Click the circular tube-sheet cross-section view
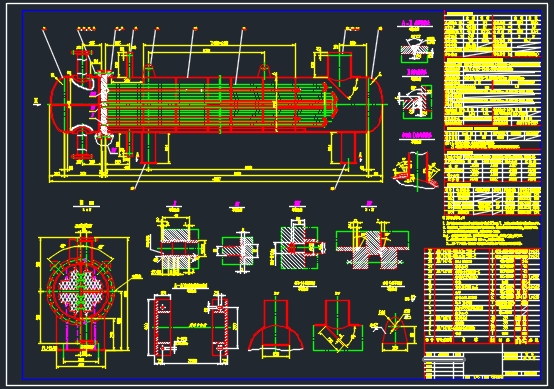The width and height of the screenshot is (554, 389). click(81, 290)
